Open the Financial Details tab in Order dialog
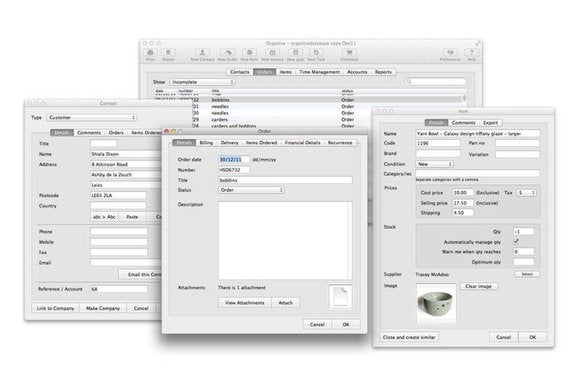The height and width of the screenshot is (388, 580). pyautogui.click(x=303, y=143)
